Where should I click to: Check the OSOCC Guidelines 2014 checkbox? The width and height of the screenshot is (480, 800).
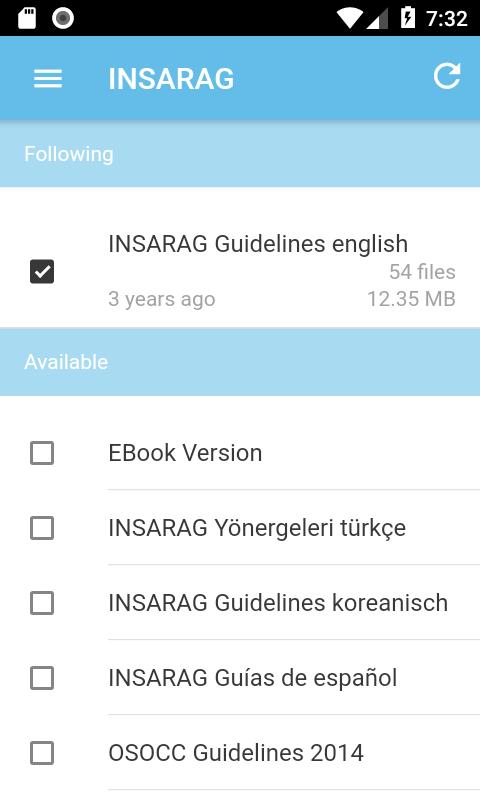42,753
